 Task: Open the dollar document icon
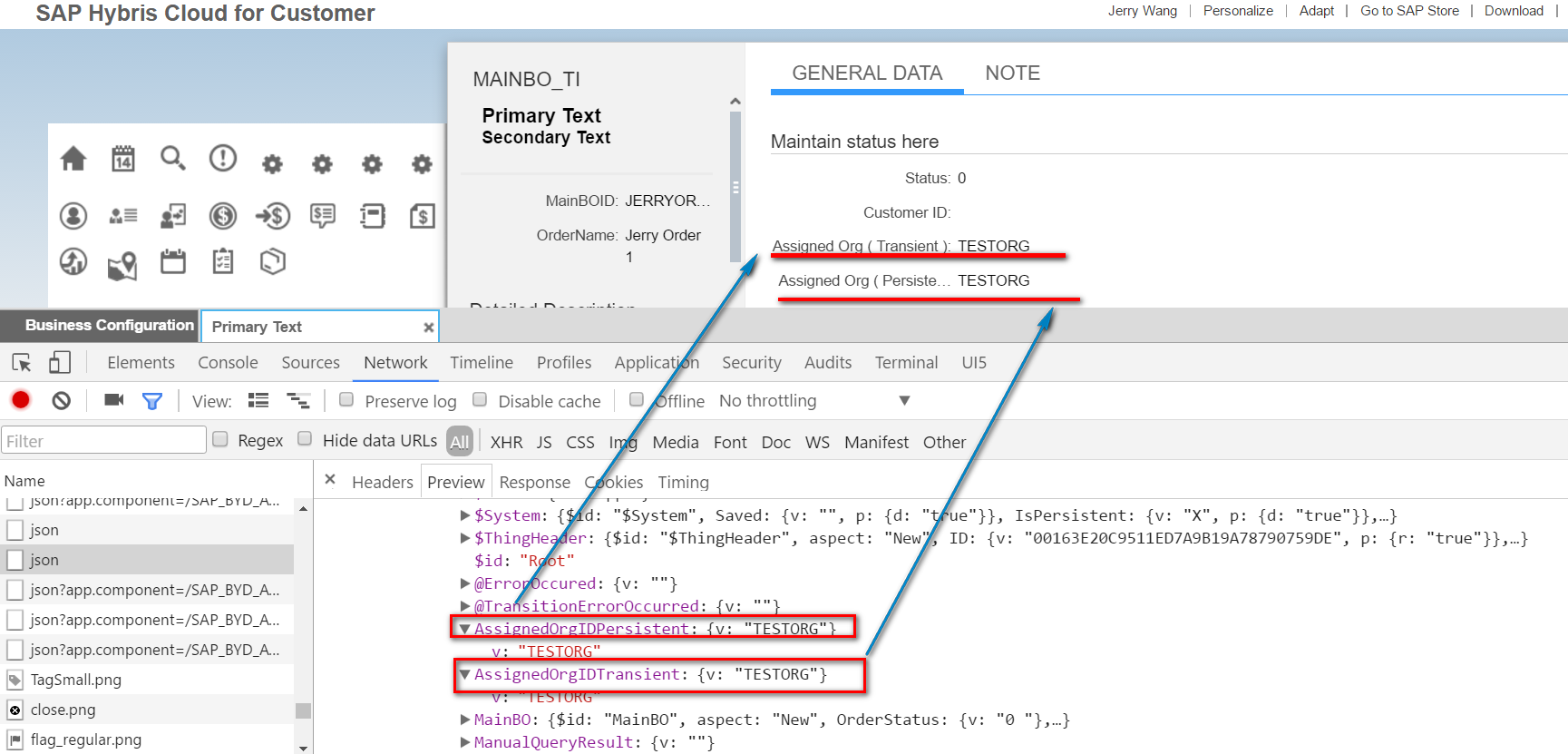tap(422, 216)
